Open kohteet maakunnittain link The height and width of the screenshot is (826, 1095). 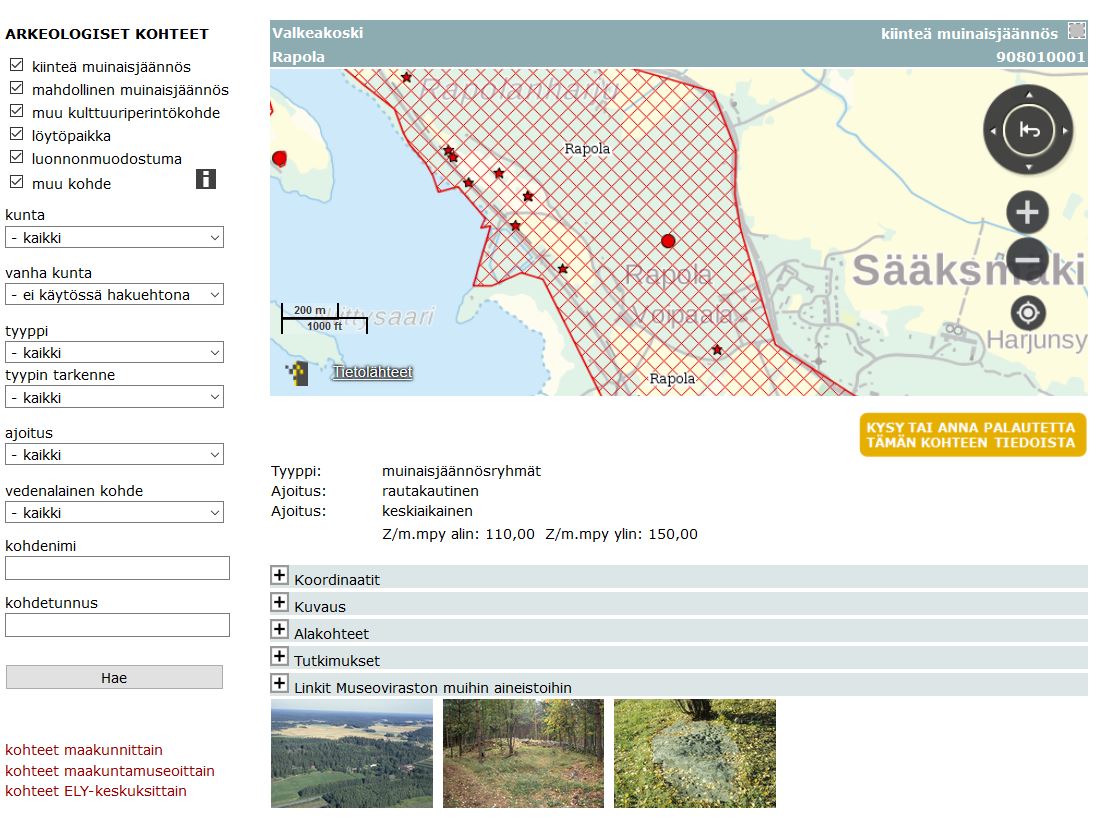point(84,750)
